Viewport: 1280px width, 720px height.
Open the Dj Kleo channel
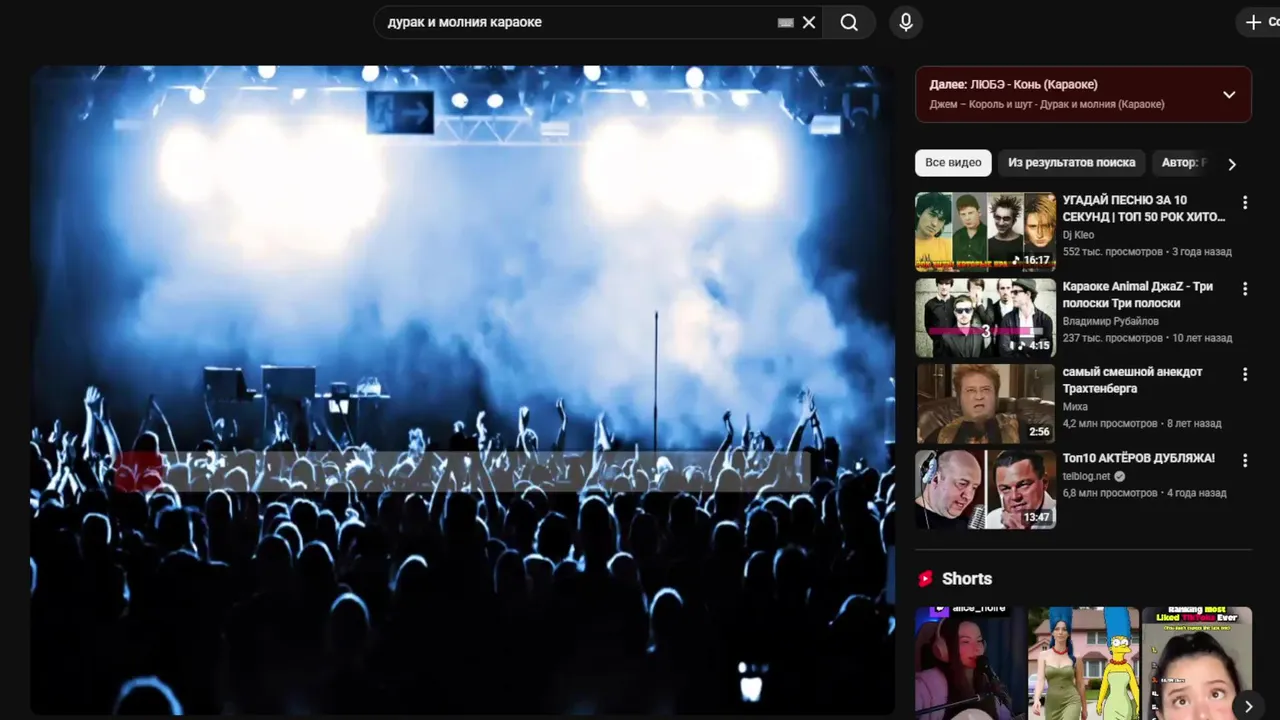pos(1078,235)
